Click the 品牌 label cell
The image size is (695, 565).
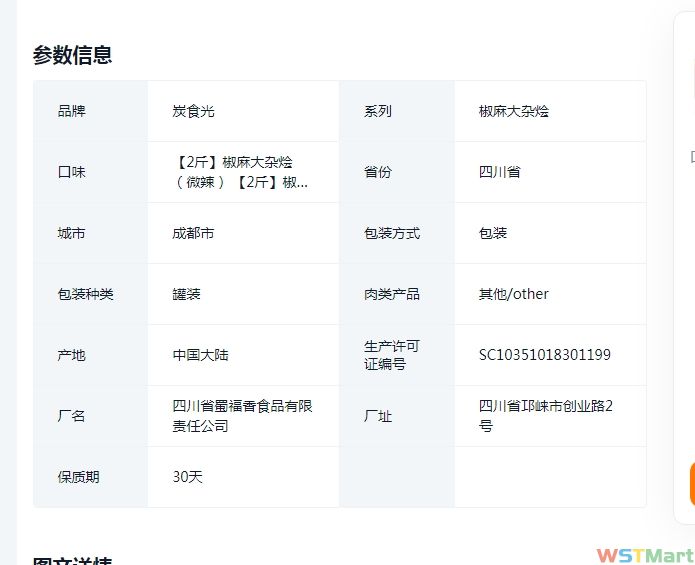pos(72,111)
